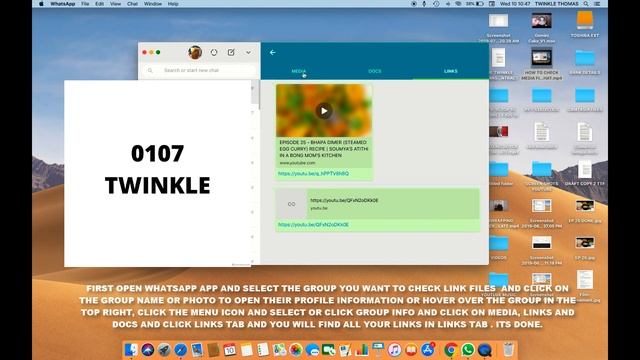Open Launchpad from the Dock
The width and height of the screenshot is (640, 360).
(x=164, y=350)
